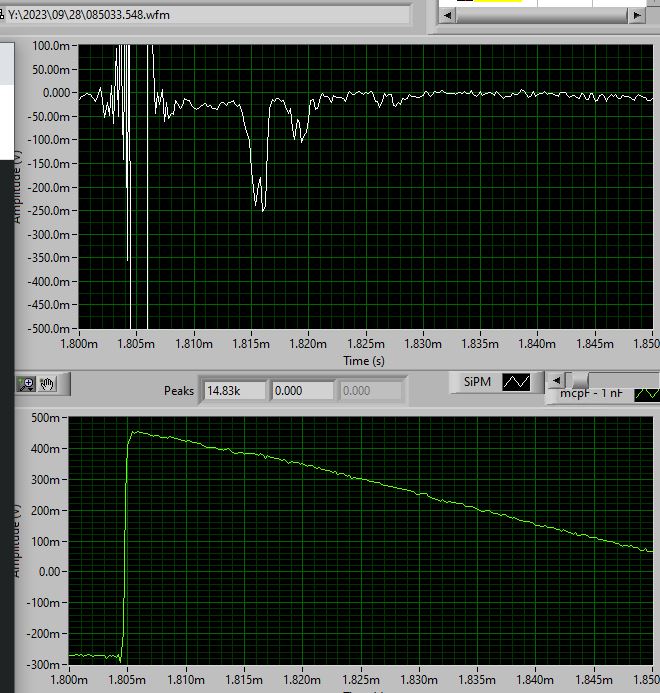Viewport: 660px width, 693px height.
Task: Click the Amplitude (V) label of upper graph
Action: coord(17,187)
